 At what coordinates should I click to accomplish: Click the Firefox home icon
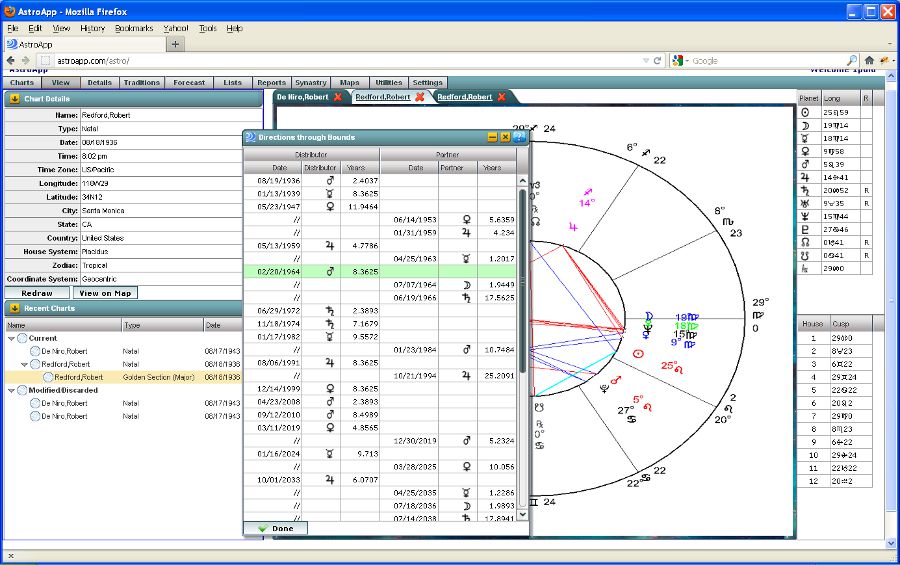pos(869,60)
